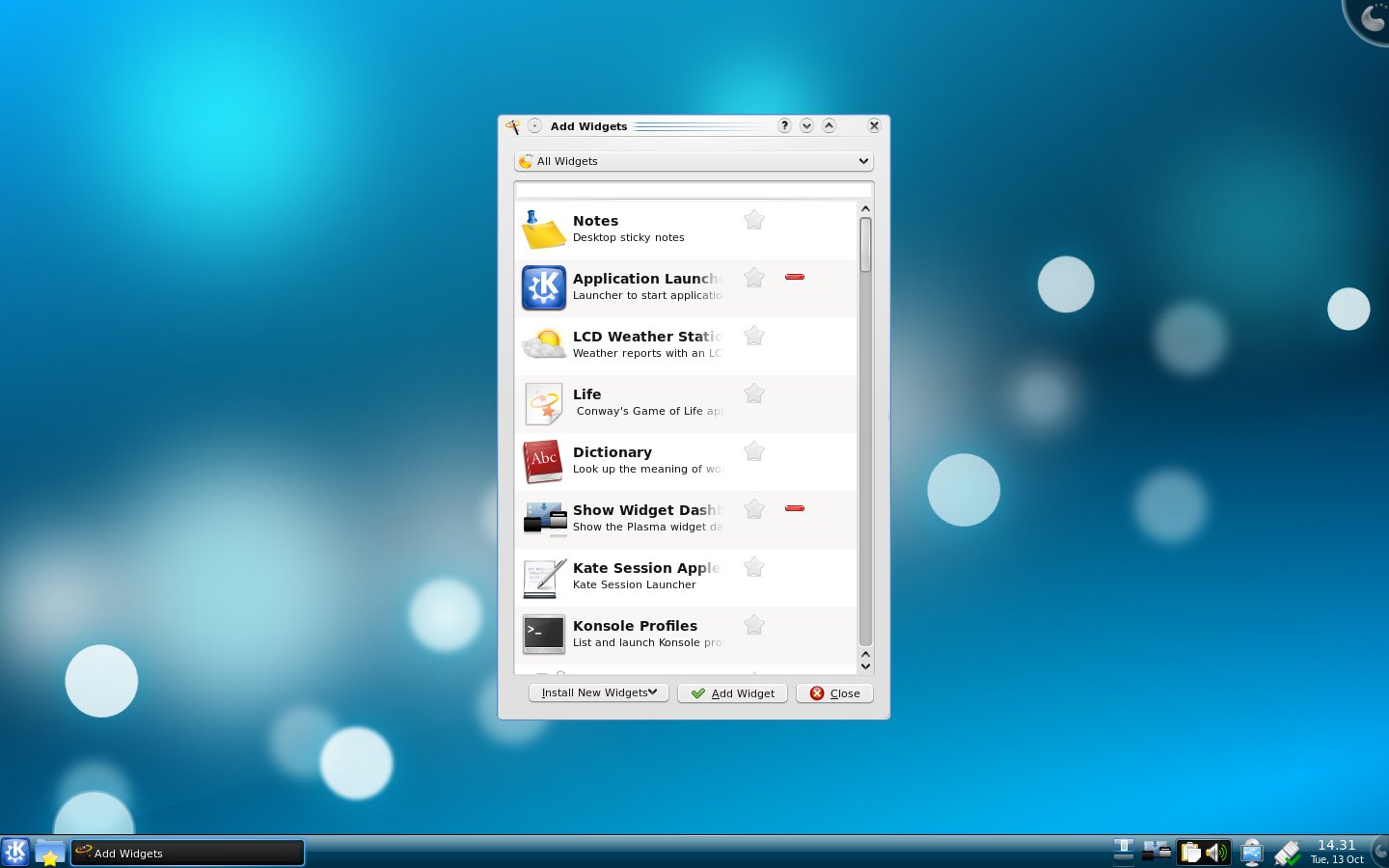Click the Conway's Game of Life icon
The width and height of the screenshot is (1389, 868).
(x=543, y=403)
